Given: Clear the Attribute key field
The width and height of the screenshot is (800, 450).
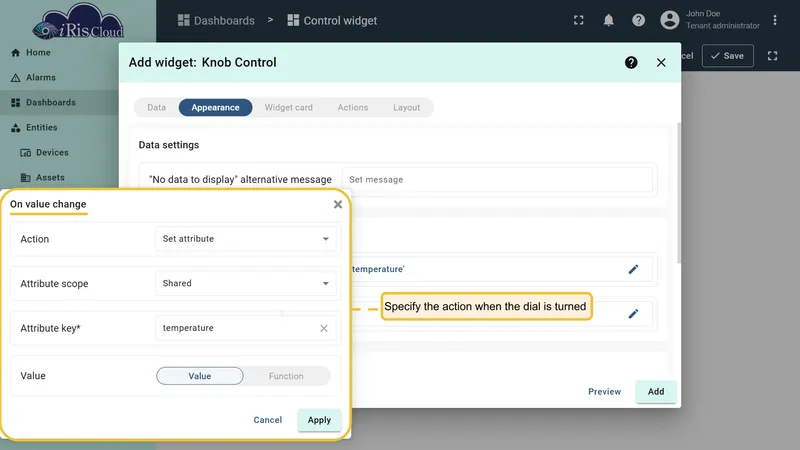Looking at the screenshot, I should [324, 329].
